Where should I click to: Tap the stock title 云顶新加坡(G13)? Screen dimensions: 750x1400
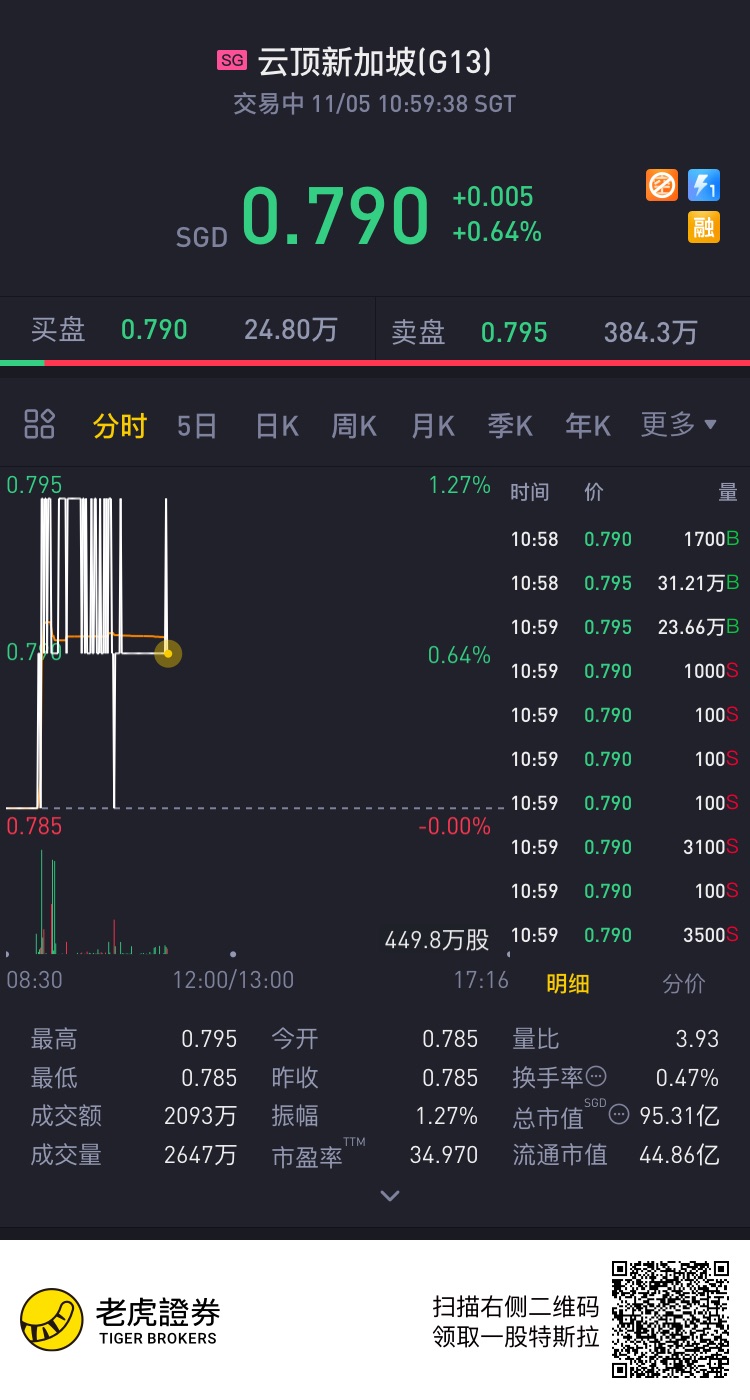point(375,63)
